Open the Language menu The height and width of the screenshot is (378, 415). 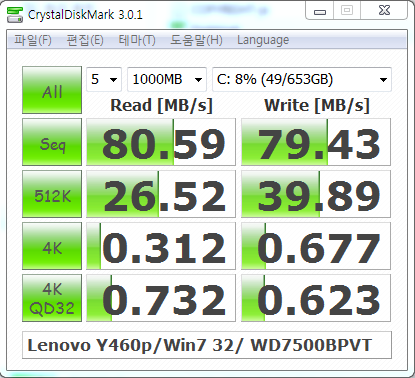263,40
